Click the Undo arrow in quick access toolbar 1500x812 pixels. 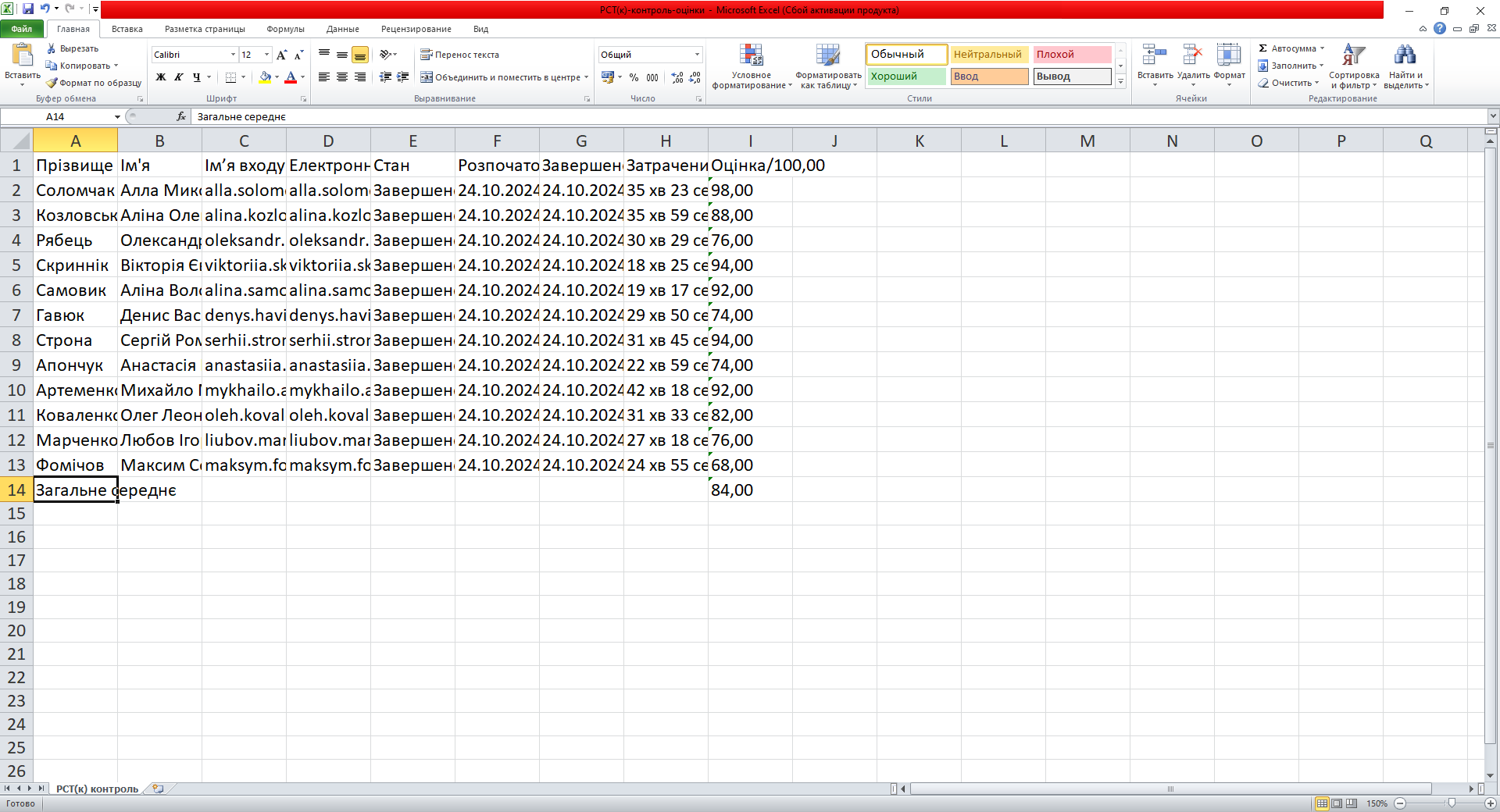pyautogui.click(x=45, y=9)
